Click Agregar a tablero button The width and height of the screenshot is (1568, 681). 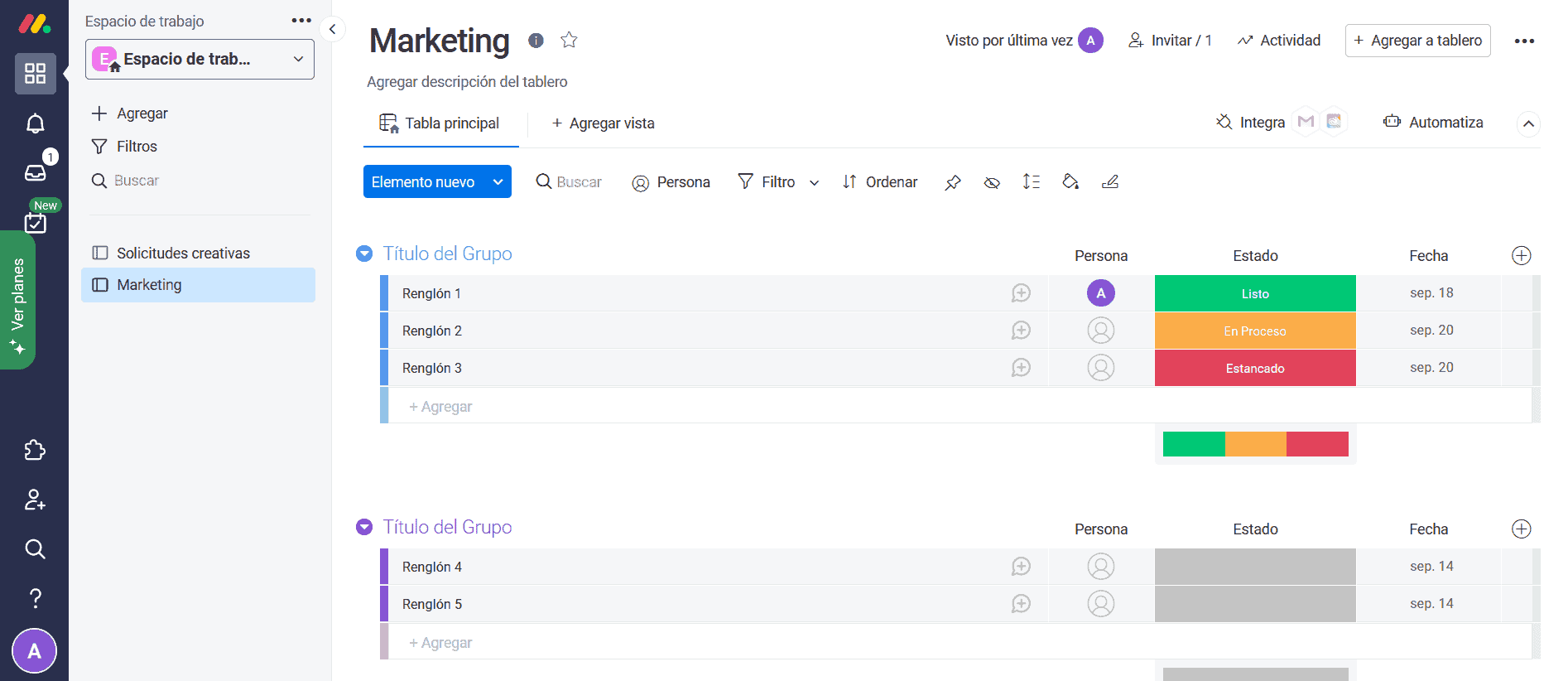[x=1417, y=41]
